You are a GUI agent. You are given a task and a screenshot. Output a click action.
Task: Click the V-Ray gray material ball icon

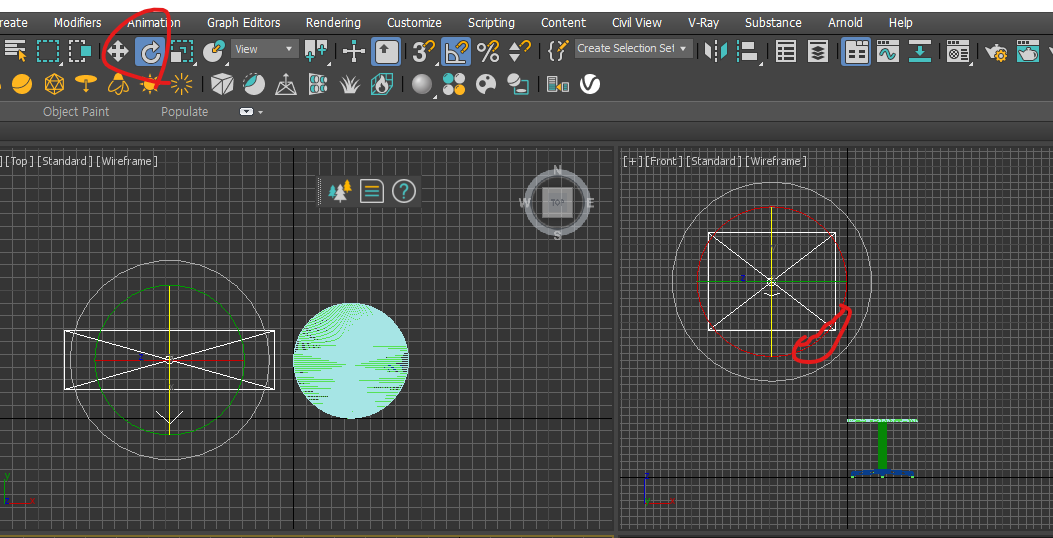click(x=422, y=85)
